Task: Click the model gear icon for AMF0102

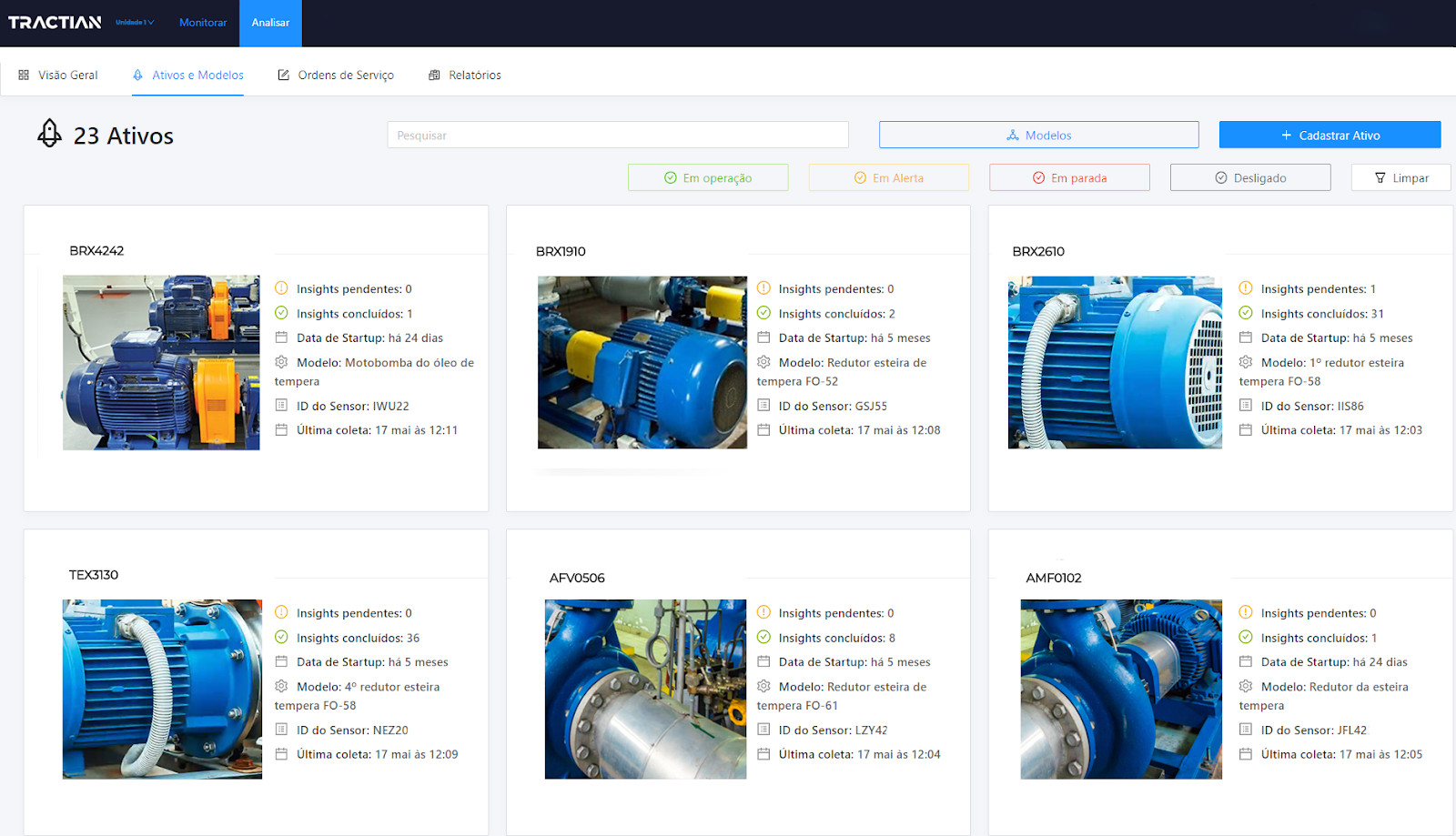Action: click(1246, 686)
